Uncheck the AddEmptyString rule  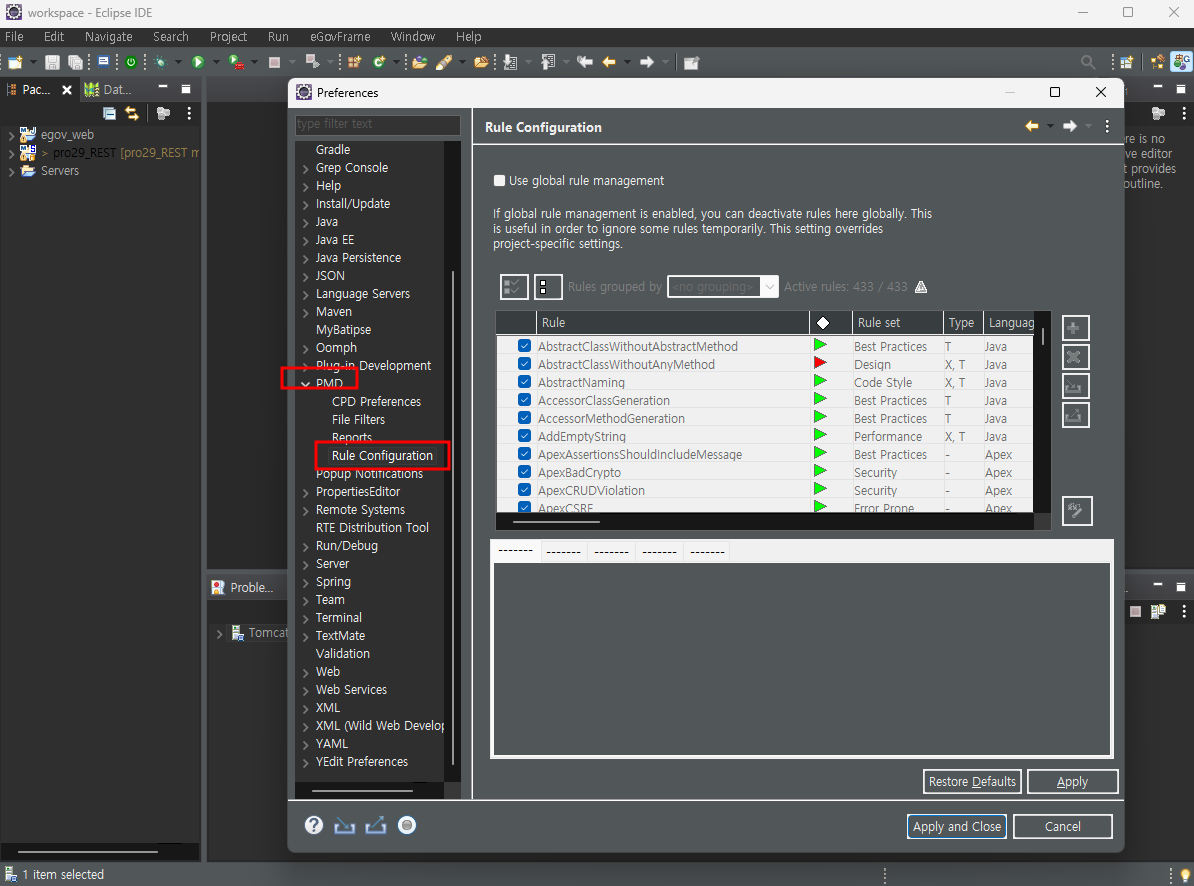pos(524,435)
